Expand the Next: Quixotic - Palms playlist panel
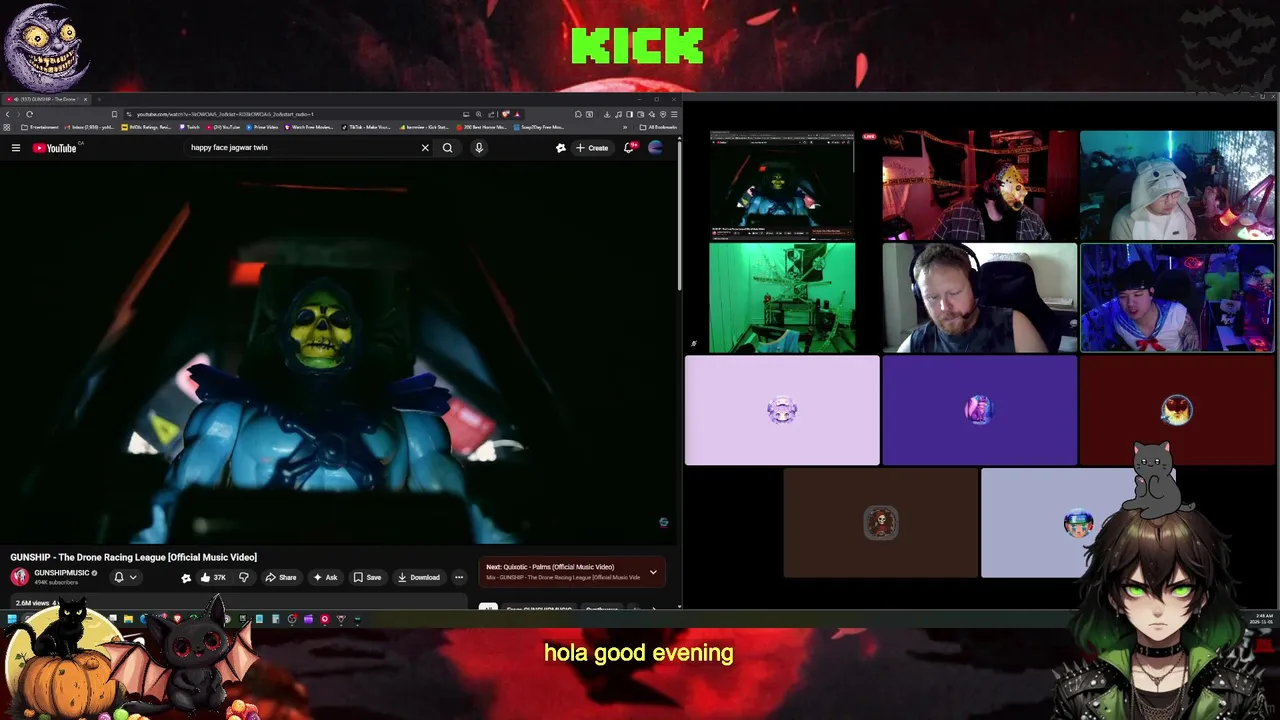Screen dimensions: 1280x720 point(653,573)
